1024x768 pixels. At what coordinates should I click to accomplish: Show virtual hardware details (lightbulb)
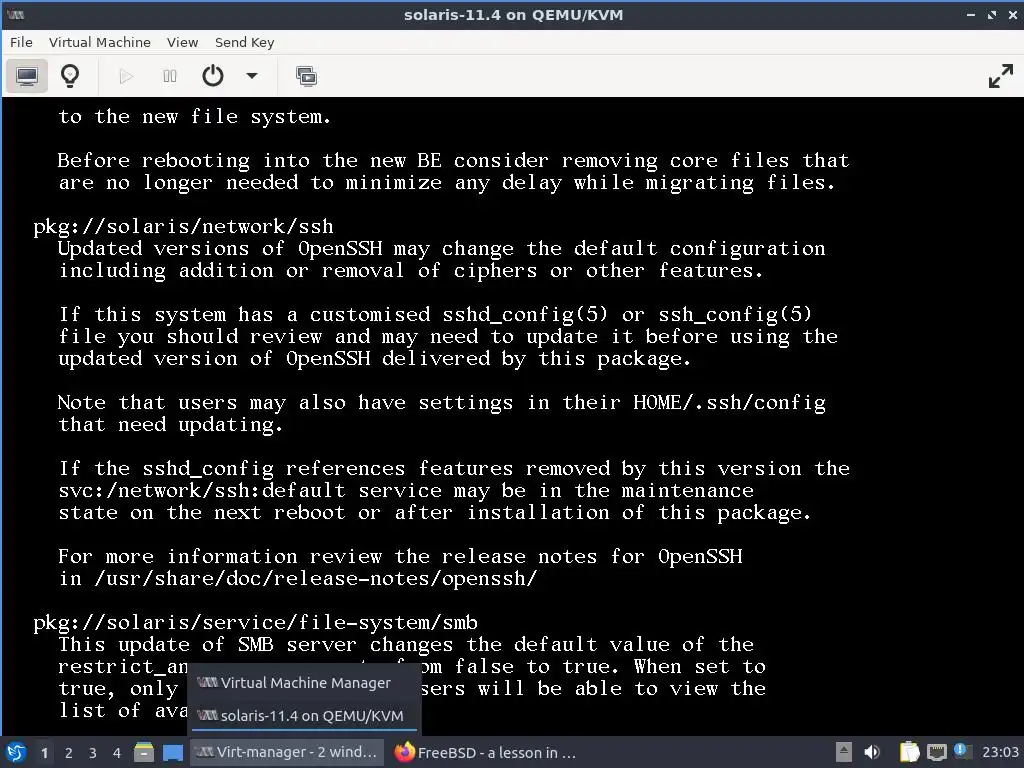tap(70, 76)
